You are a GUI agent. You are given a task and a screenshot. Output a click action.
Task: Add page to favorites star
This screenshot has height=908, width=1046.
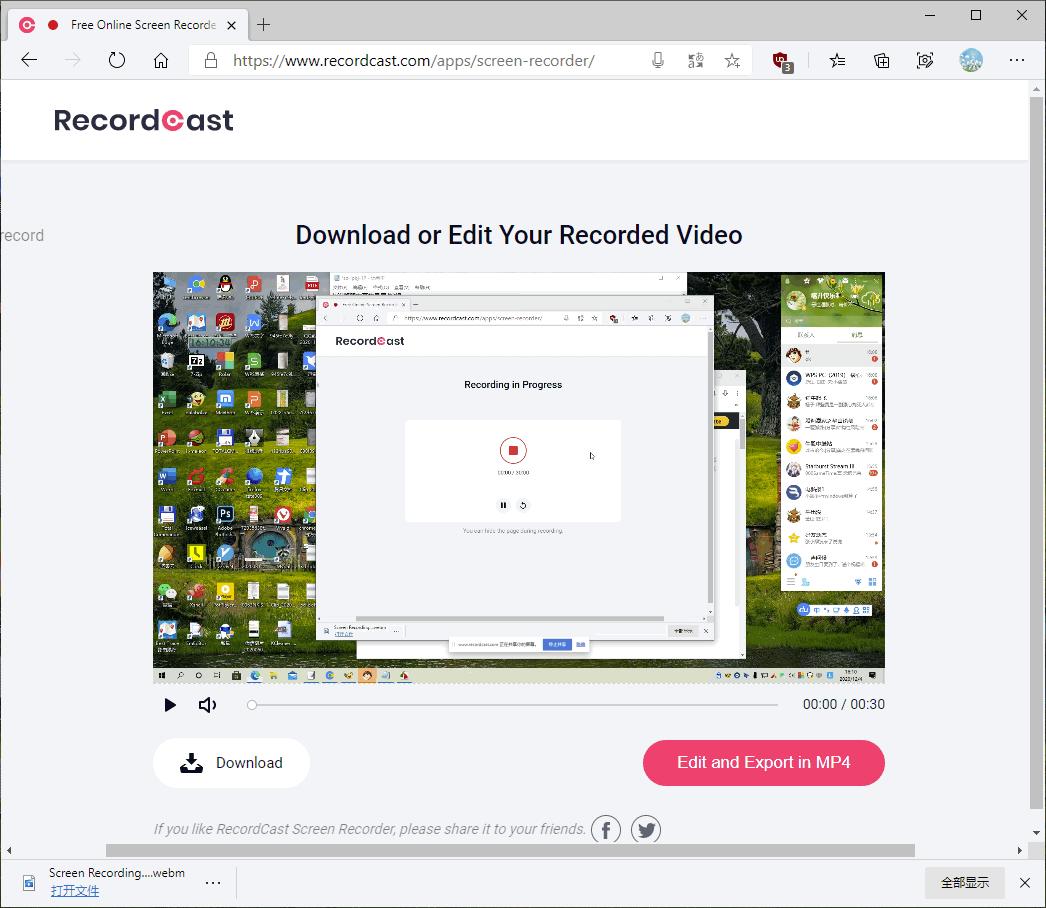click(x=732, y=61)
